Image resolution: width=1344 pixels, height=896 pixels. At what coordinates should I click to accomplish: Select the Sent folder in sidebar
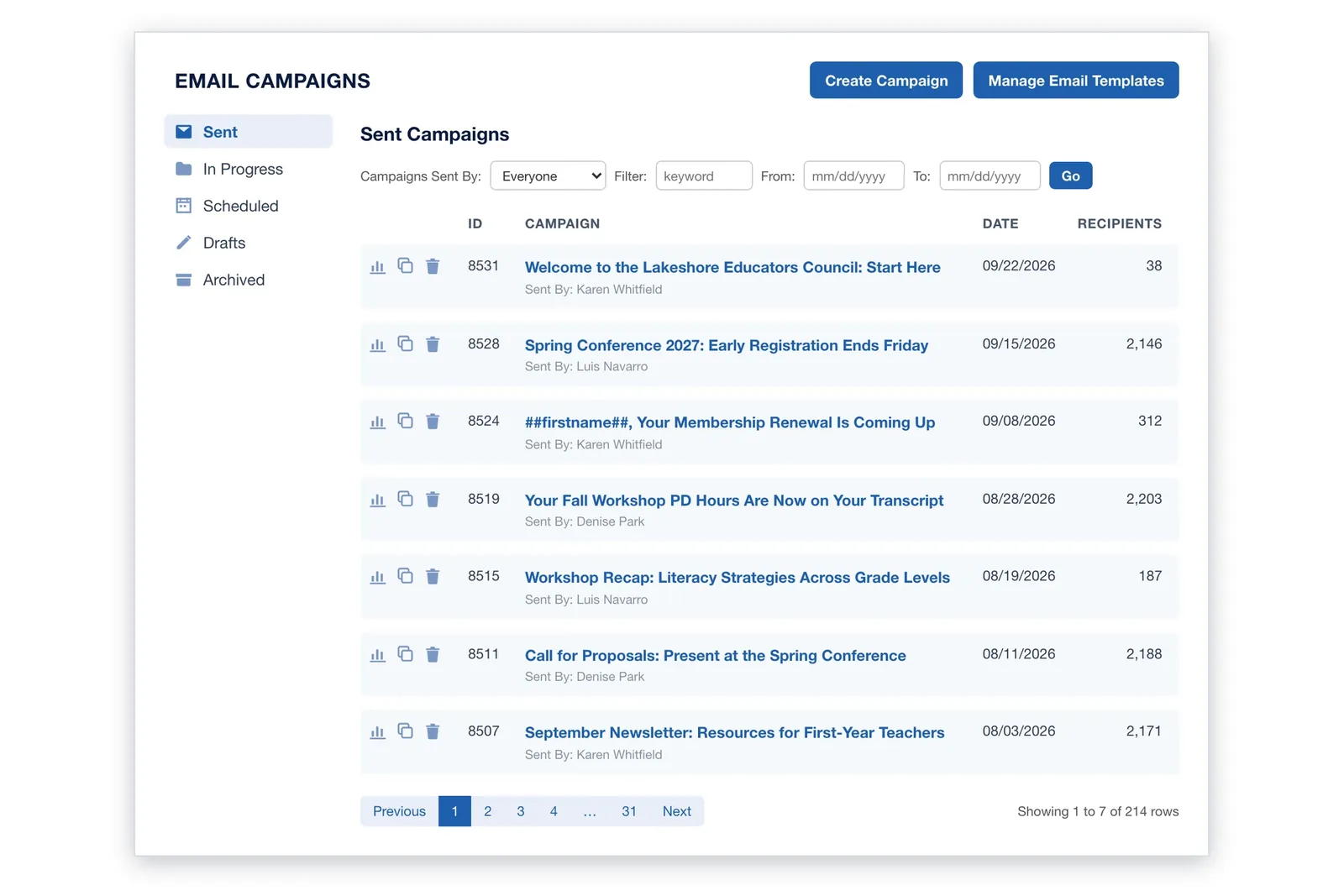point(249,132)
